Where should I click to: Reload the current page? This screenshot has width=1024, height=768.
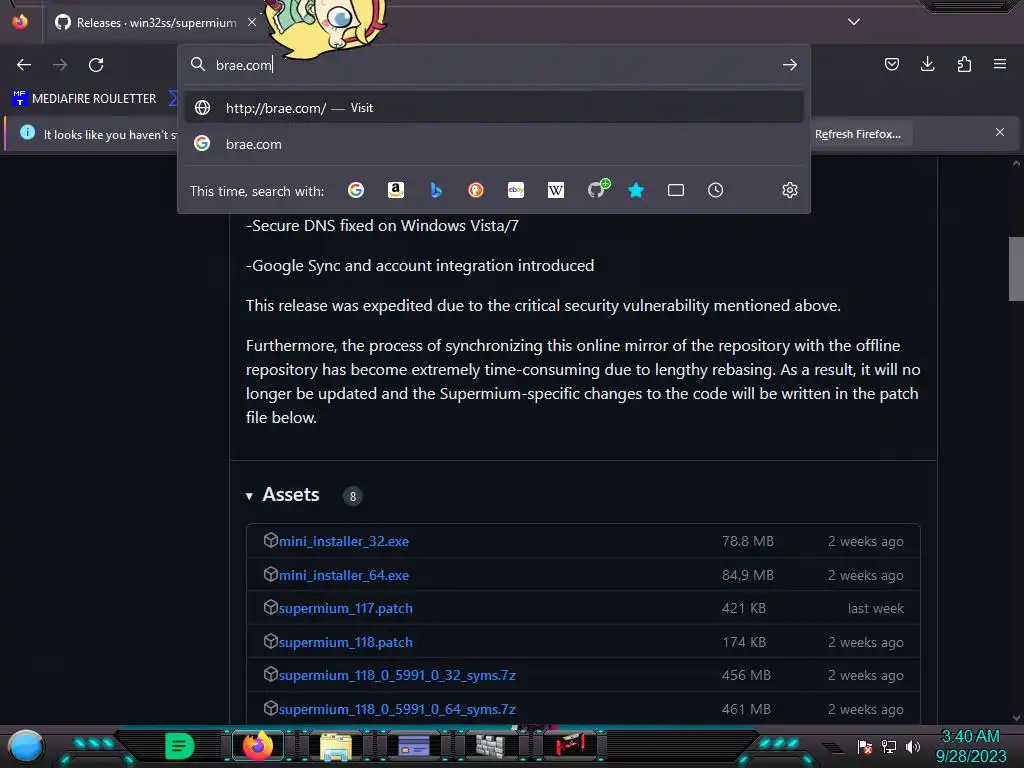(96, 65)
